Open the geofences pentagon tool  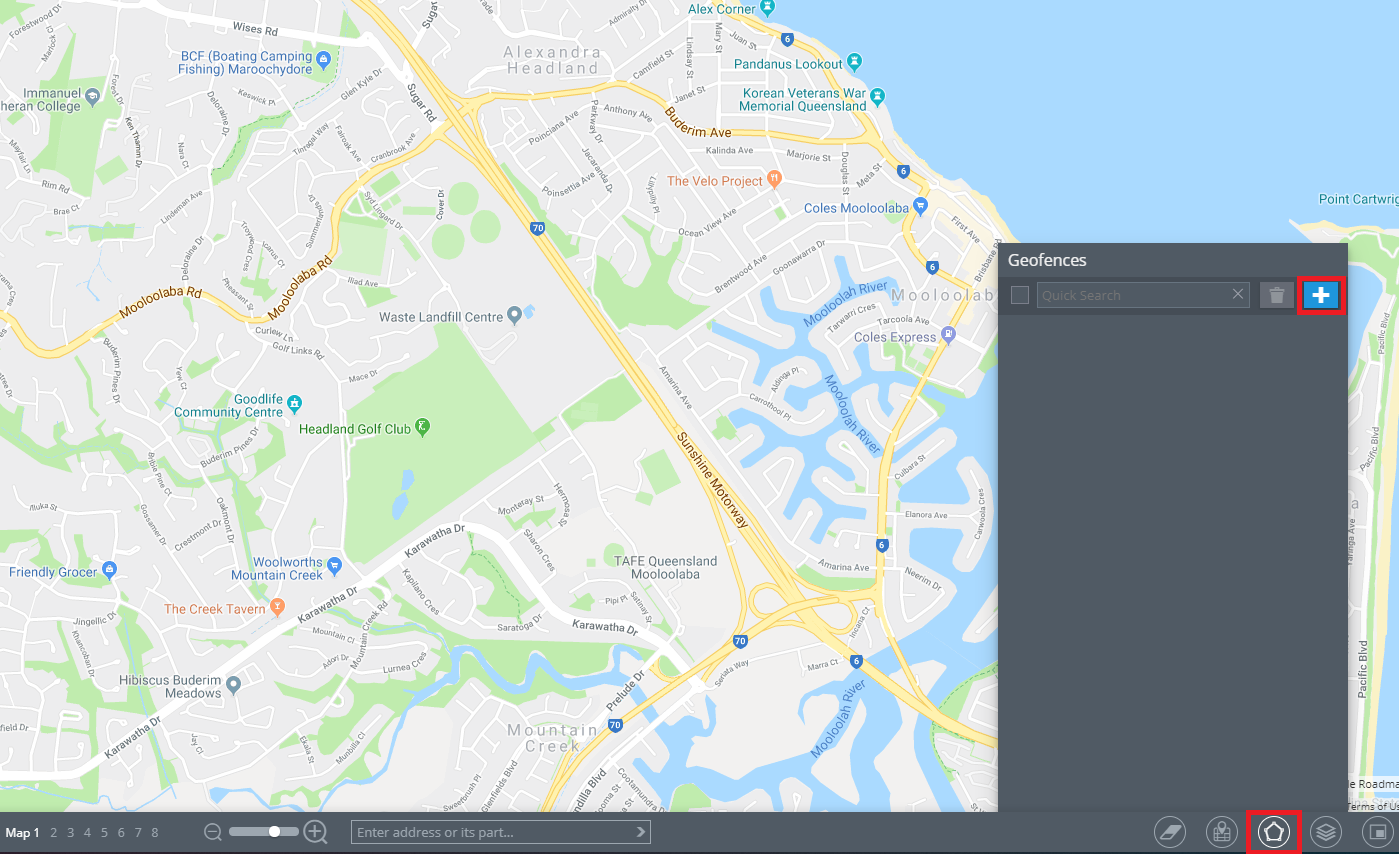point(1273,831)
